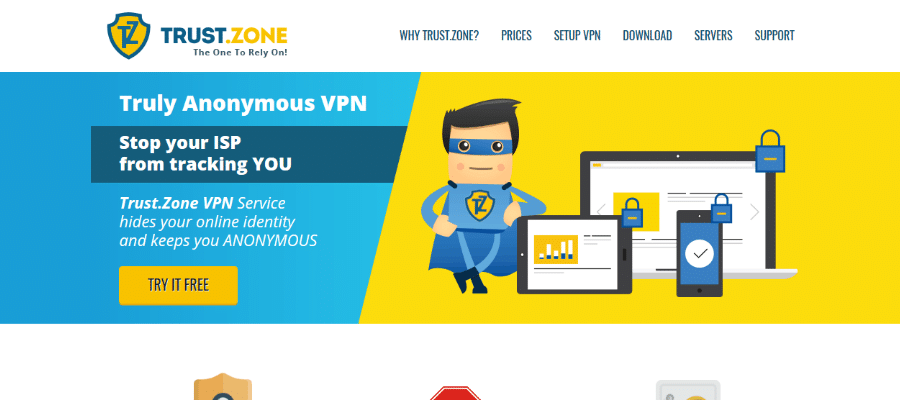
Task: Click the padlock icon above the laptop
Action: coord(770,152)
